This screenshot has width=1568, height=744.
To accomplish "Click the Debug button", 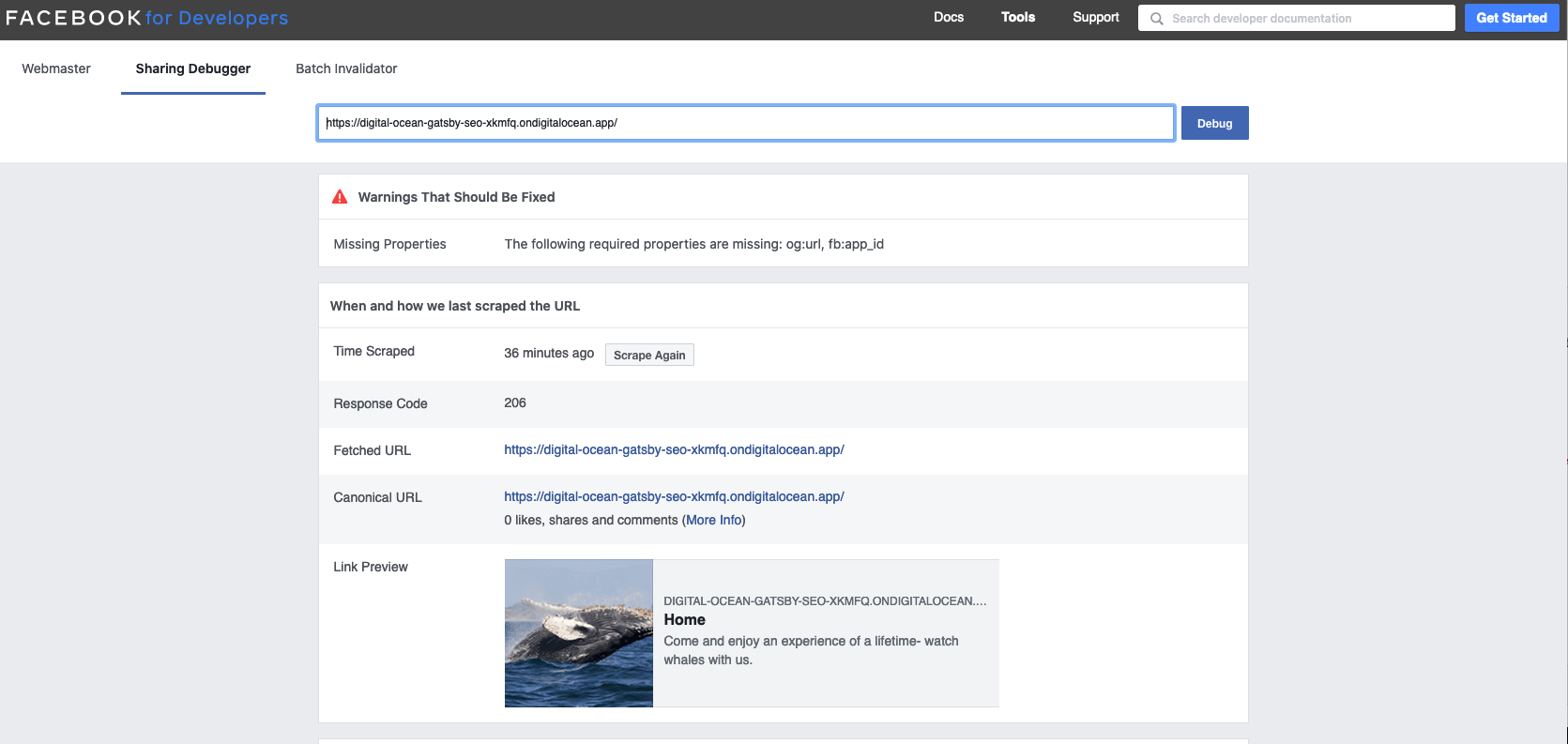I will (1215, 123).
